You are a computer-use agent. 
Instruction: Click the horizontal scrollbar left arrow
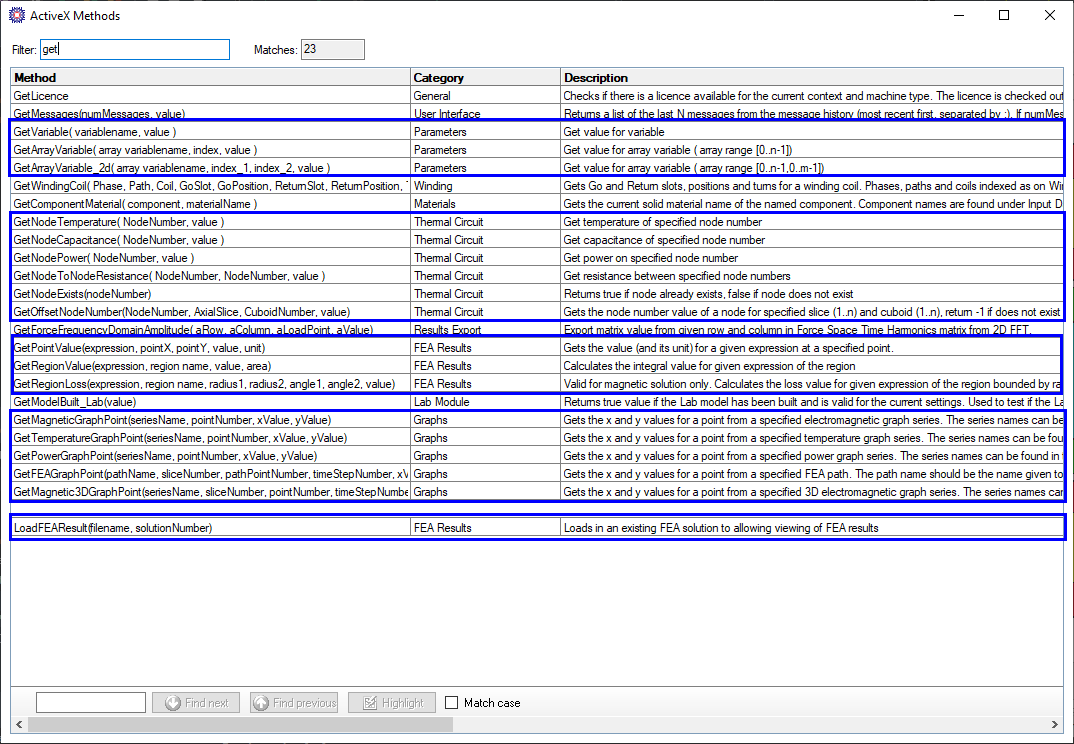[19, 724]
